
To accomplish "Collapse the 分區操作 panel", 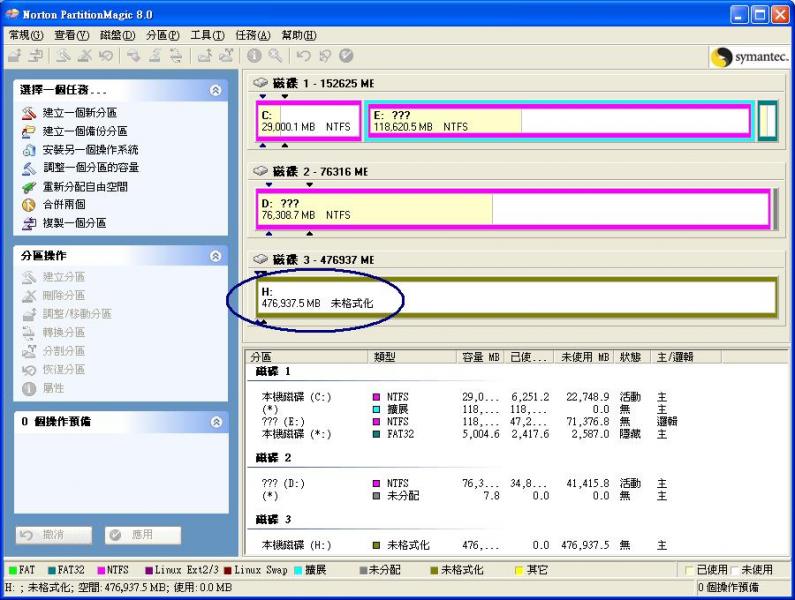I will pos(215,256).
